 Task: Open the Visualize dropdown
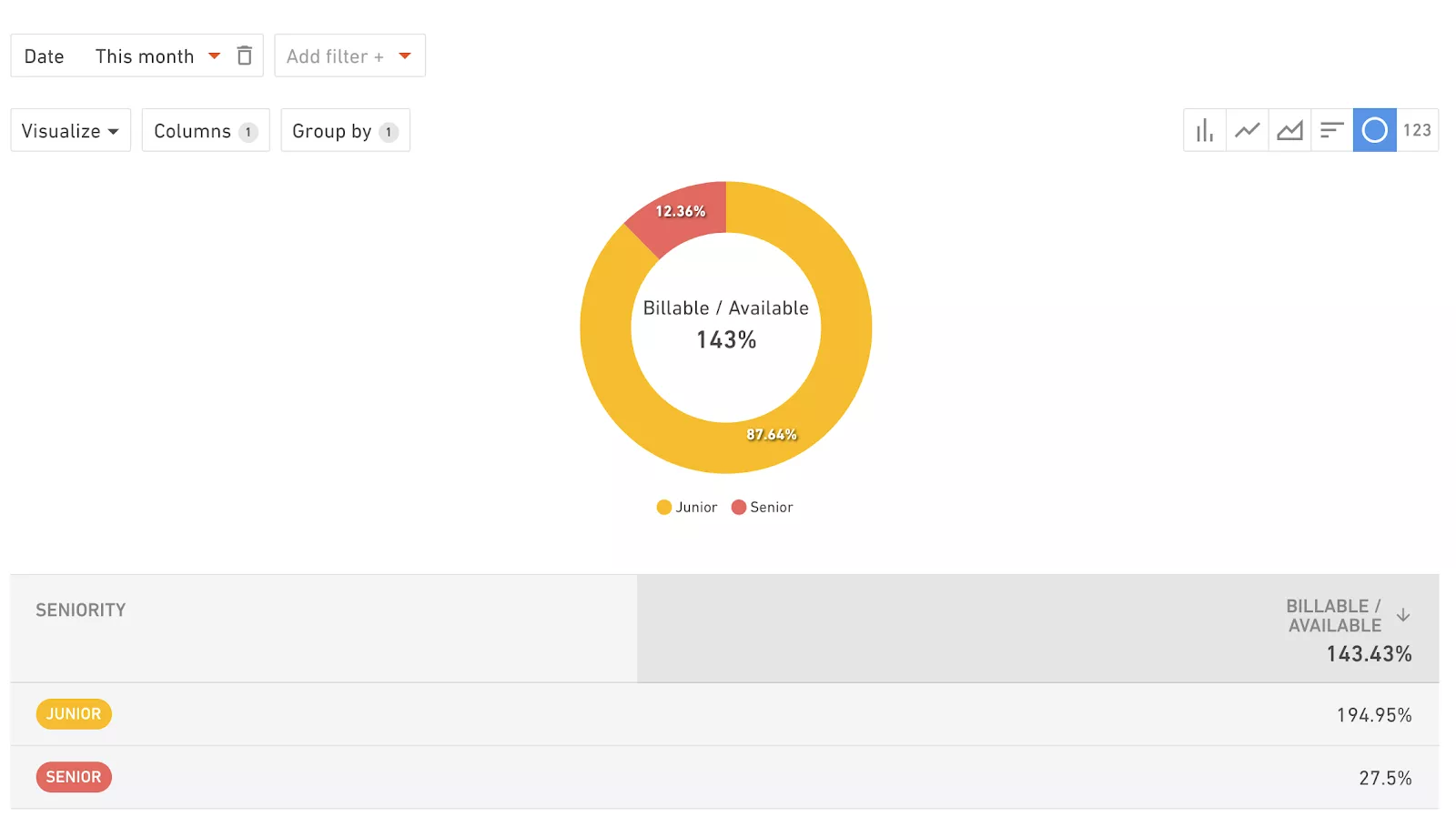(x=70, y=130)
